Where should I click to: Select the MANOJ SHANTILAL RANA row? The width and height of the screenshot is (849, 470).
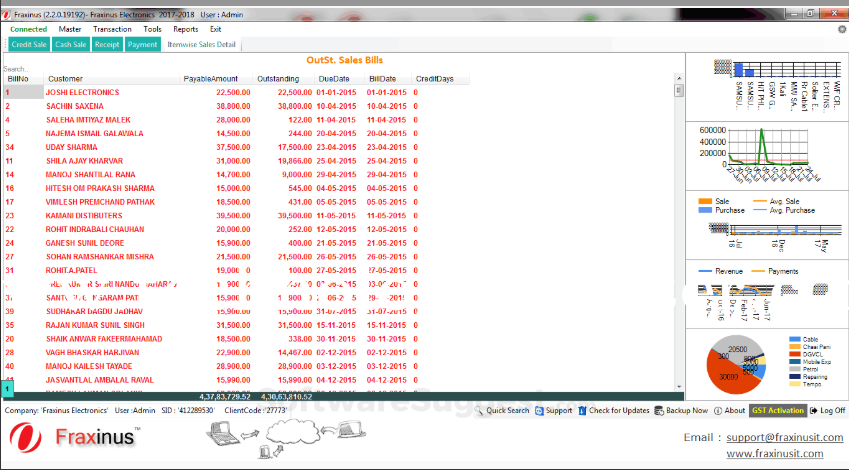(236, 174)
